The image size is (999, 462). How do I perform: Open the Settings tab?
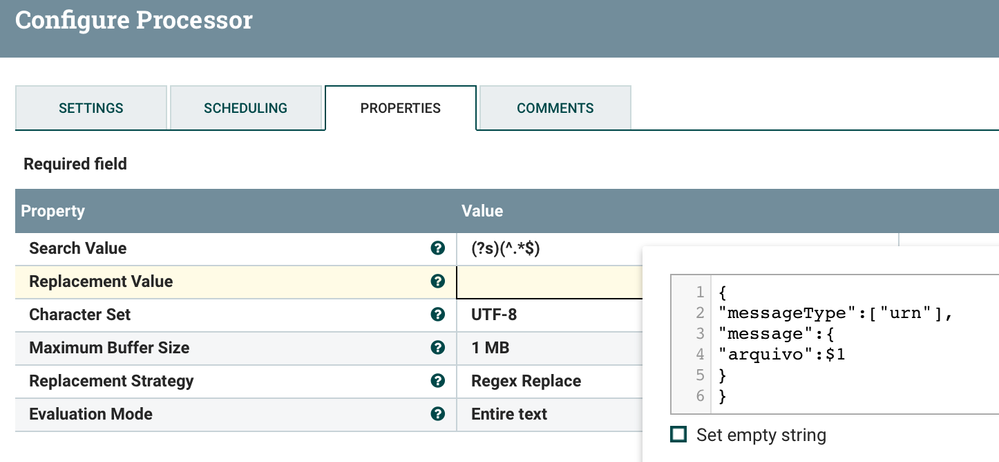click(91, 108)
